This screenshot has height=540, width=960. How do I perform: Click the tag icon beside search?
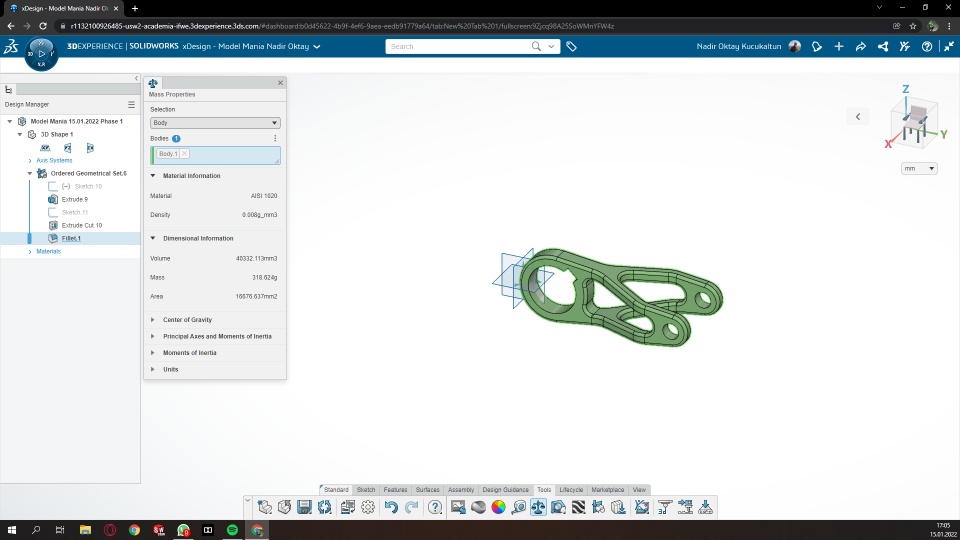coord(571,47)
